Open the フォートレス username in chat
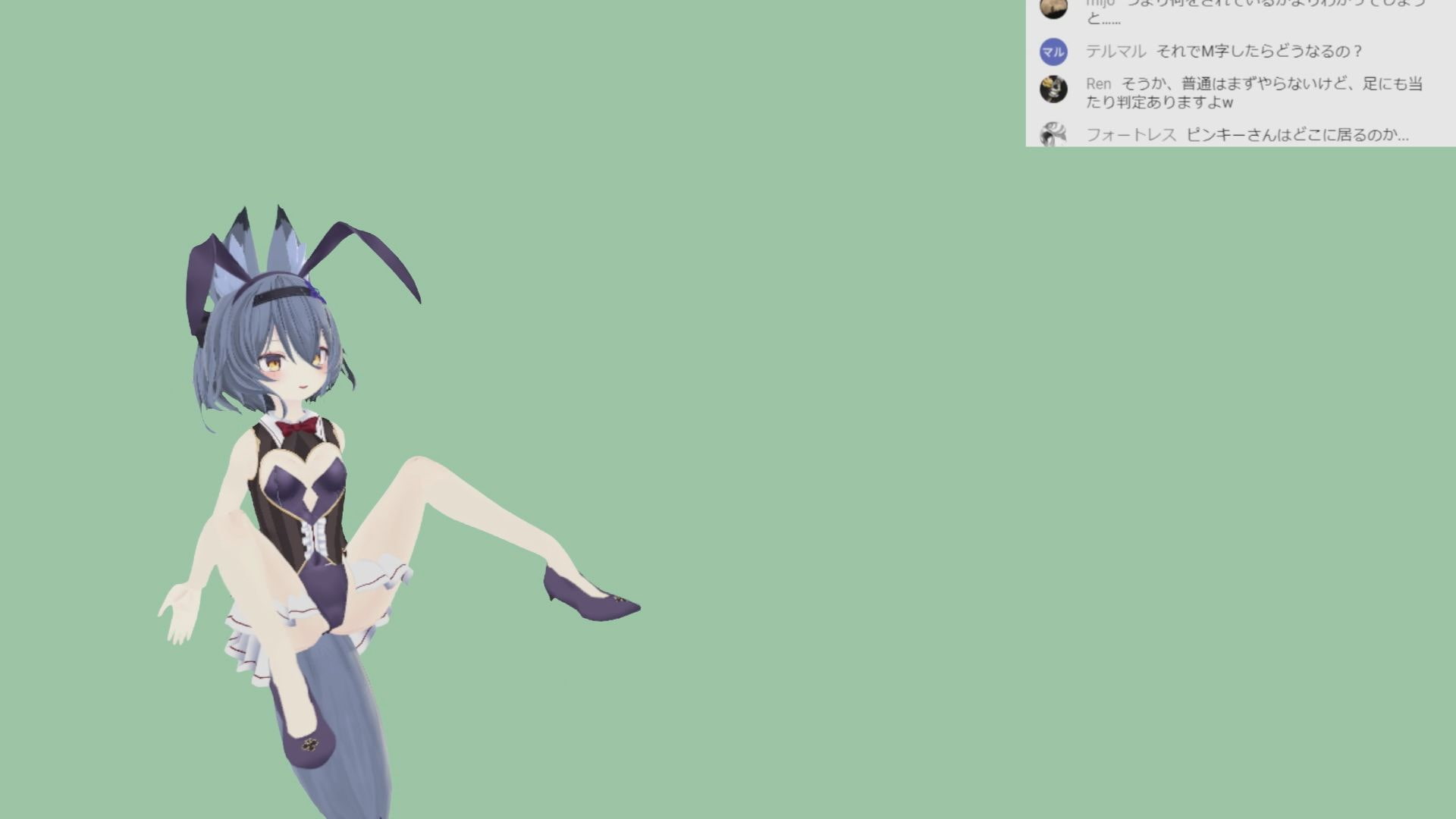 (1131, 135)
